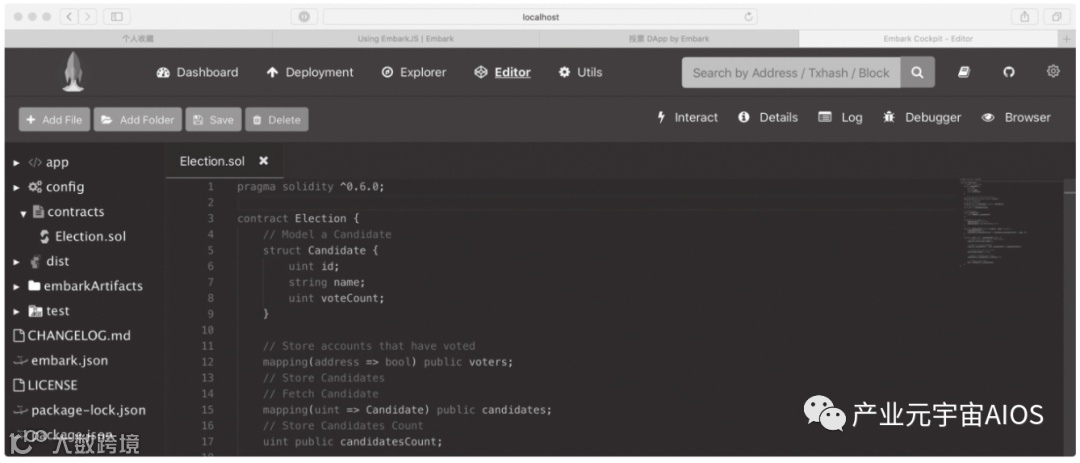Open the Dashboard page
1080x463 pixels.
198,72
